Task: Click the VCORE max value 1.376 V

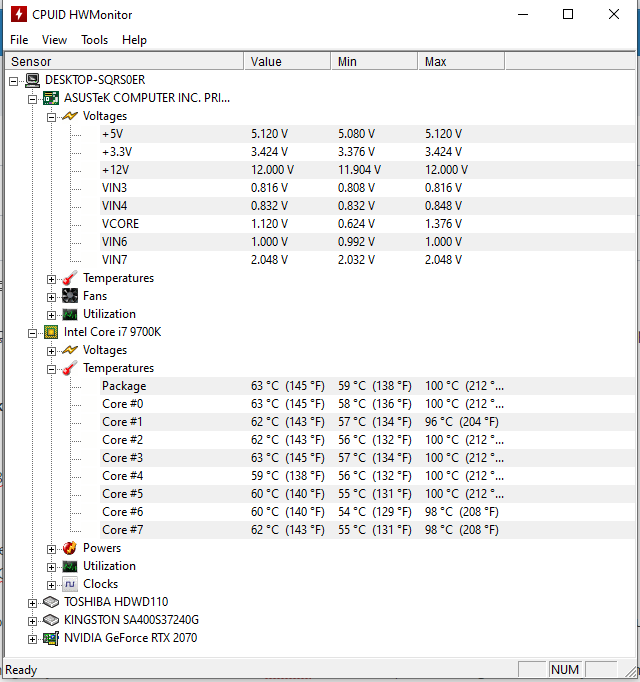Action: pyautogui.click(x=443, y=224)
